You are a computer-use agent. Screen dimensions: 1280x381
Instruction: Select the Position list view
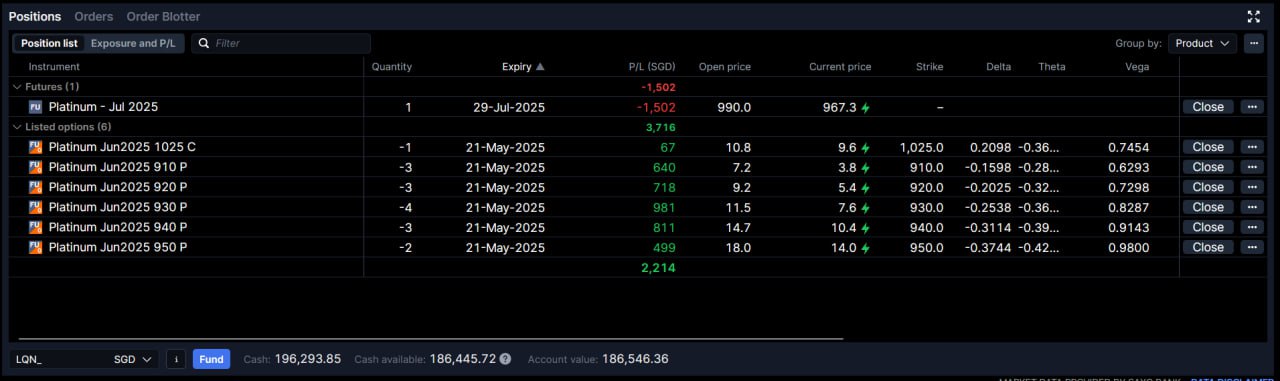[49, 43]
